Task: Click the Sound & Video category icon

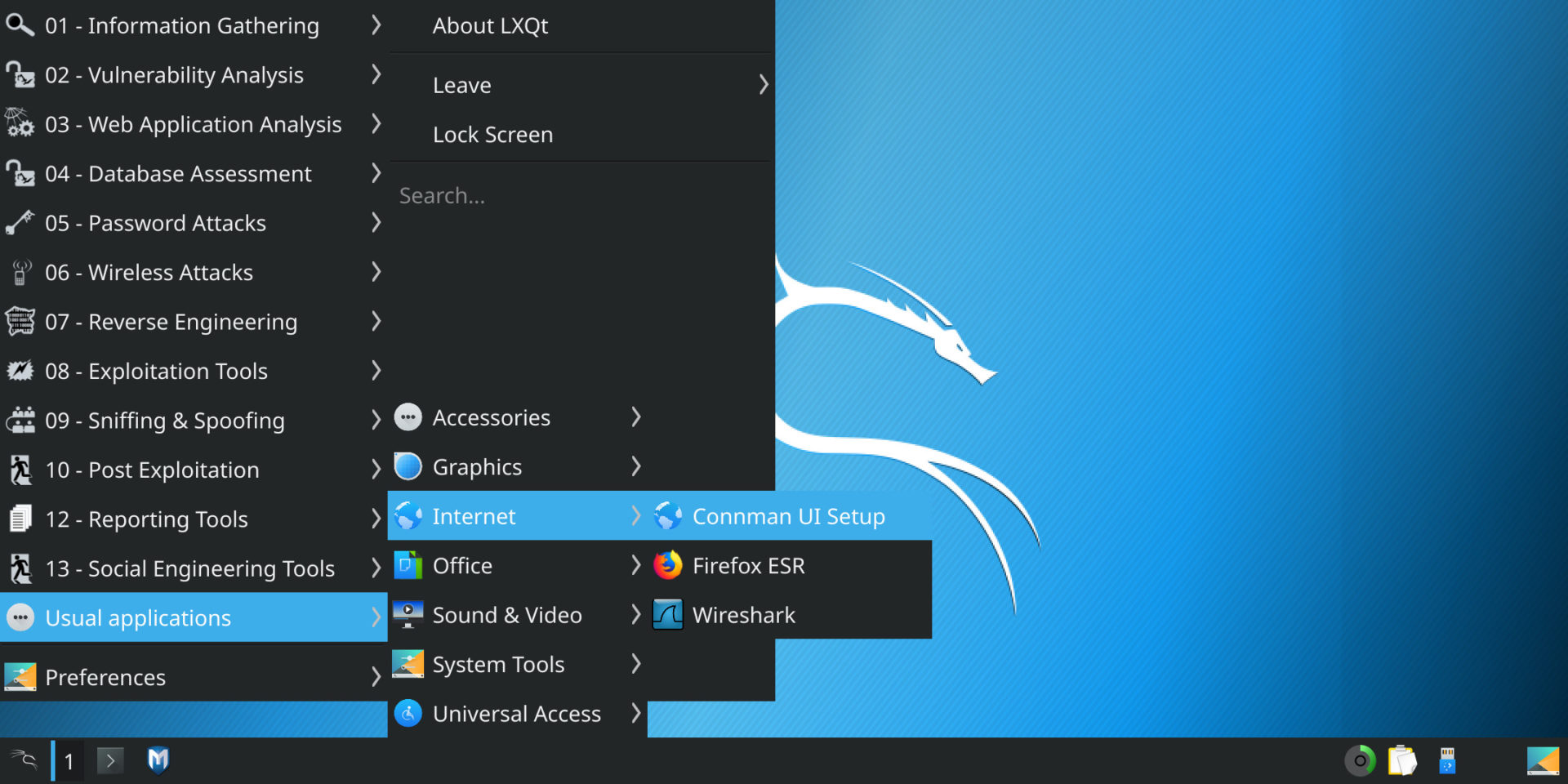Action: point(408,614)
